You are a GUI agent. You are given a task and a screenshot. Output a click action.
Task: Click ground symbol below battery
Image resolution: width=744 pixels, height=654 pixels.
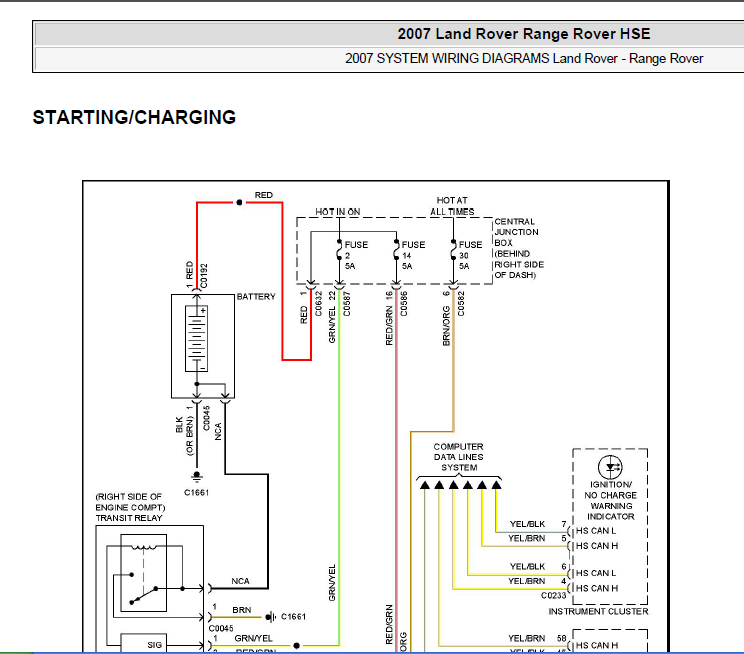(x=196, y=476)
